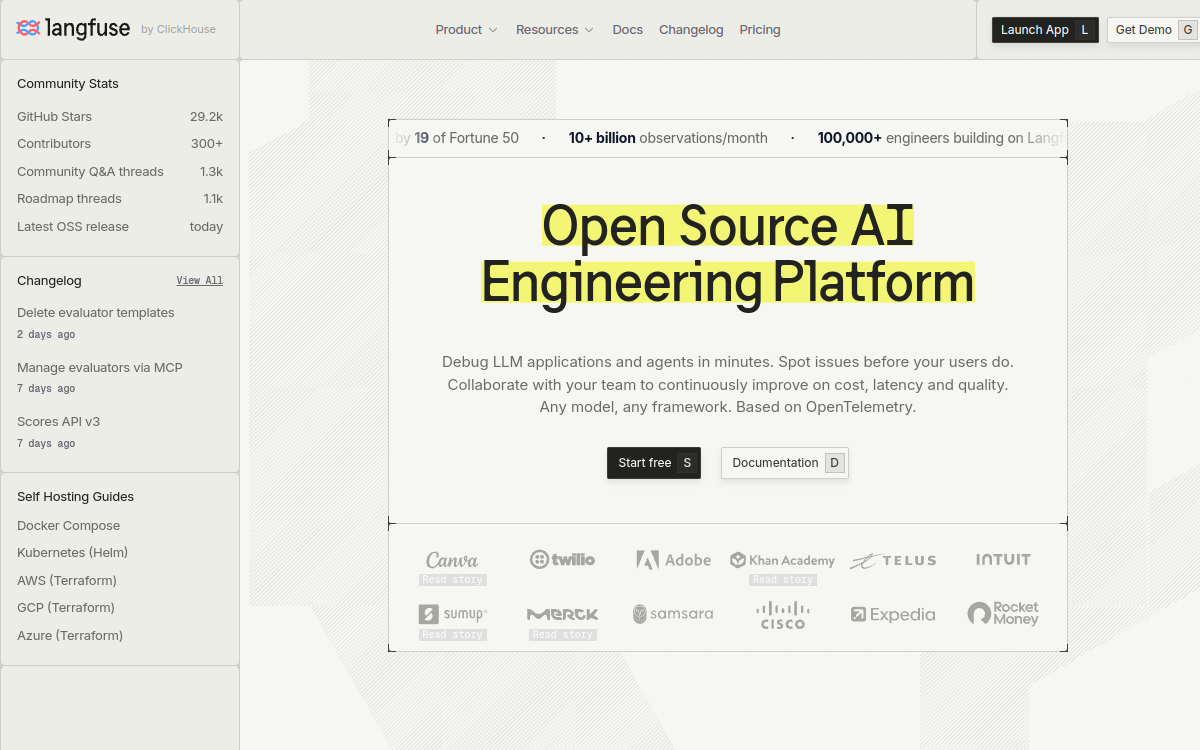Open Scores API v3 changelog entry

tap(59, 422)
